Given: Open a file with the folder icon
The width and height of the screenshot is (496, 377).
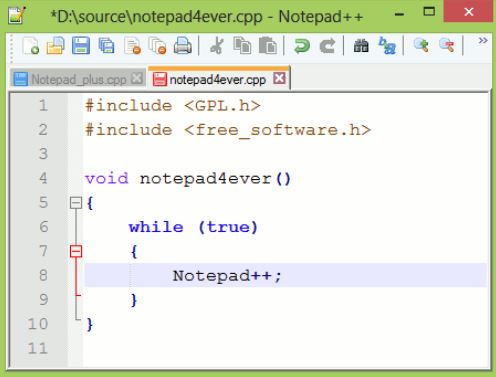Looking at the screenshot, I should pyautogui.click(x=55, y=46).
